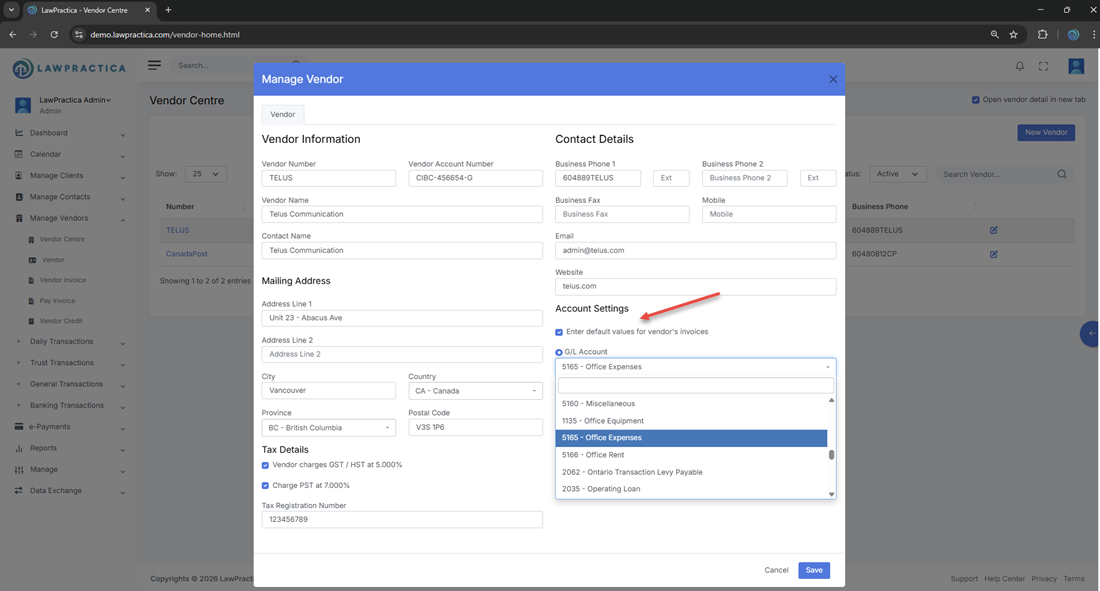Click the edit icon in TELUS row

point(993,230)
